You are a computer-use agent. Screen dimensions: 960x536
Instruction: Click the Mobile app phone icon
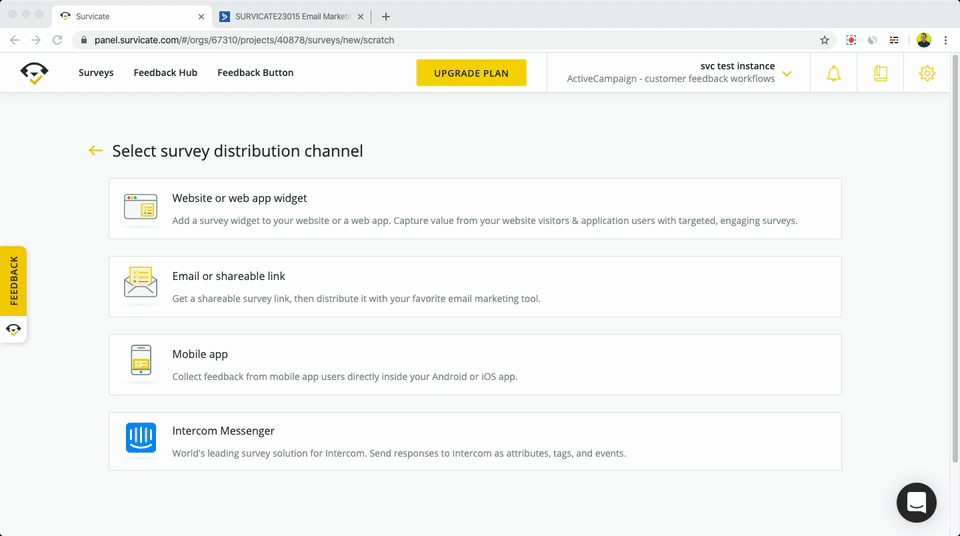point(141,360)
